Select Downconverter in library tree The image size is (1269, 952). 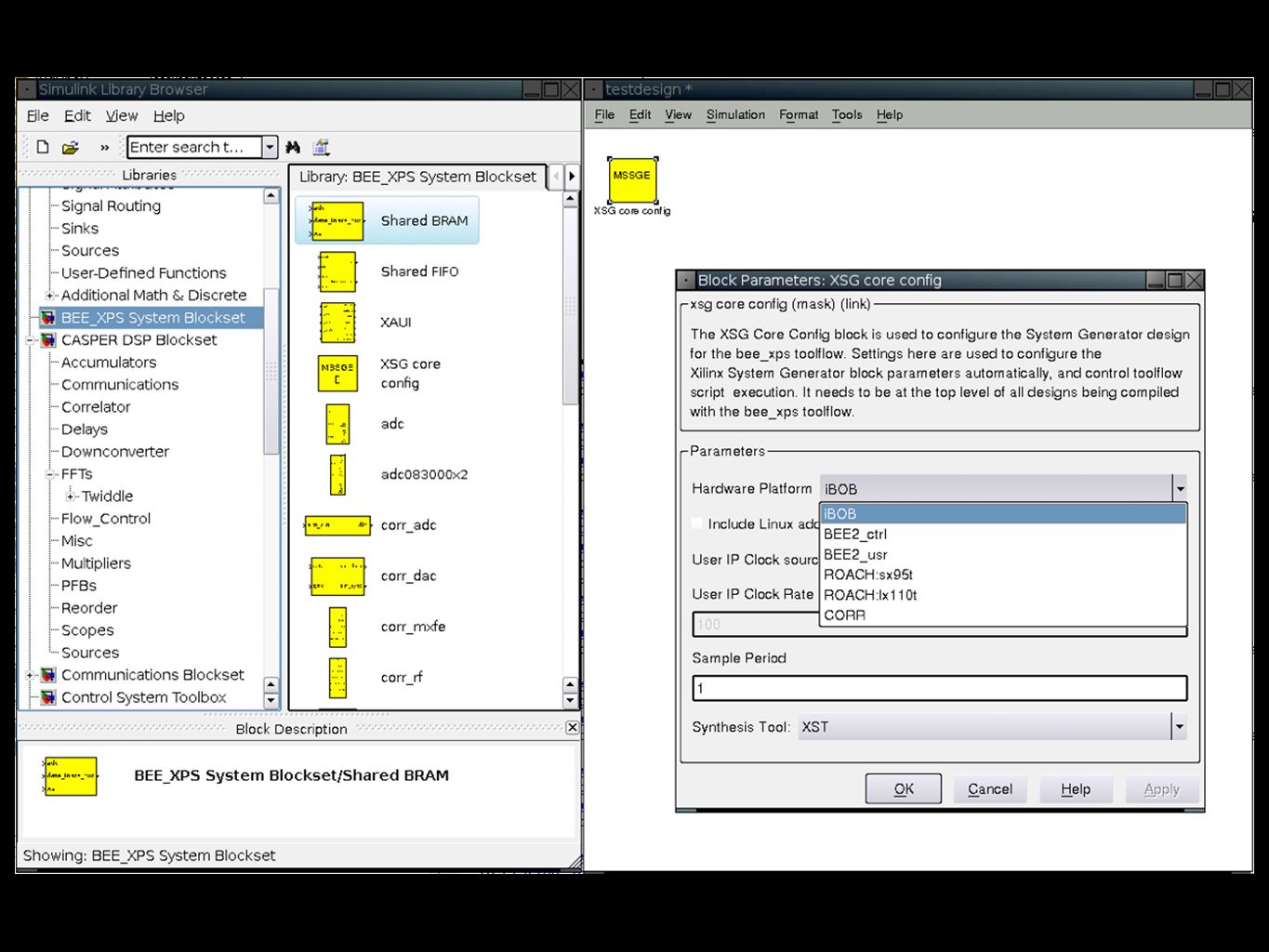click(115, 452)
